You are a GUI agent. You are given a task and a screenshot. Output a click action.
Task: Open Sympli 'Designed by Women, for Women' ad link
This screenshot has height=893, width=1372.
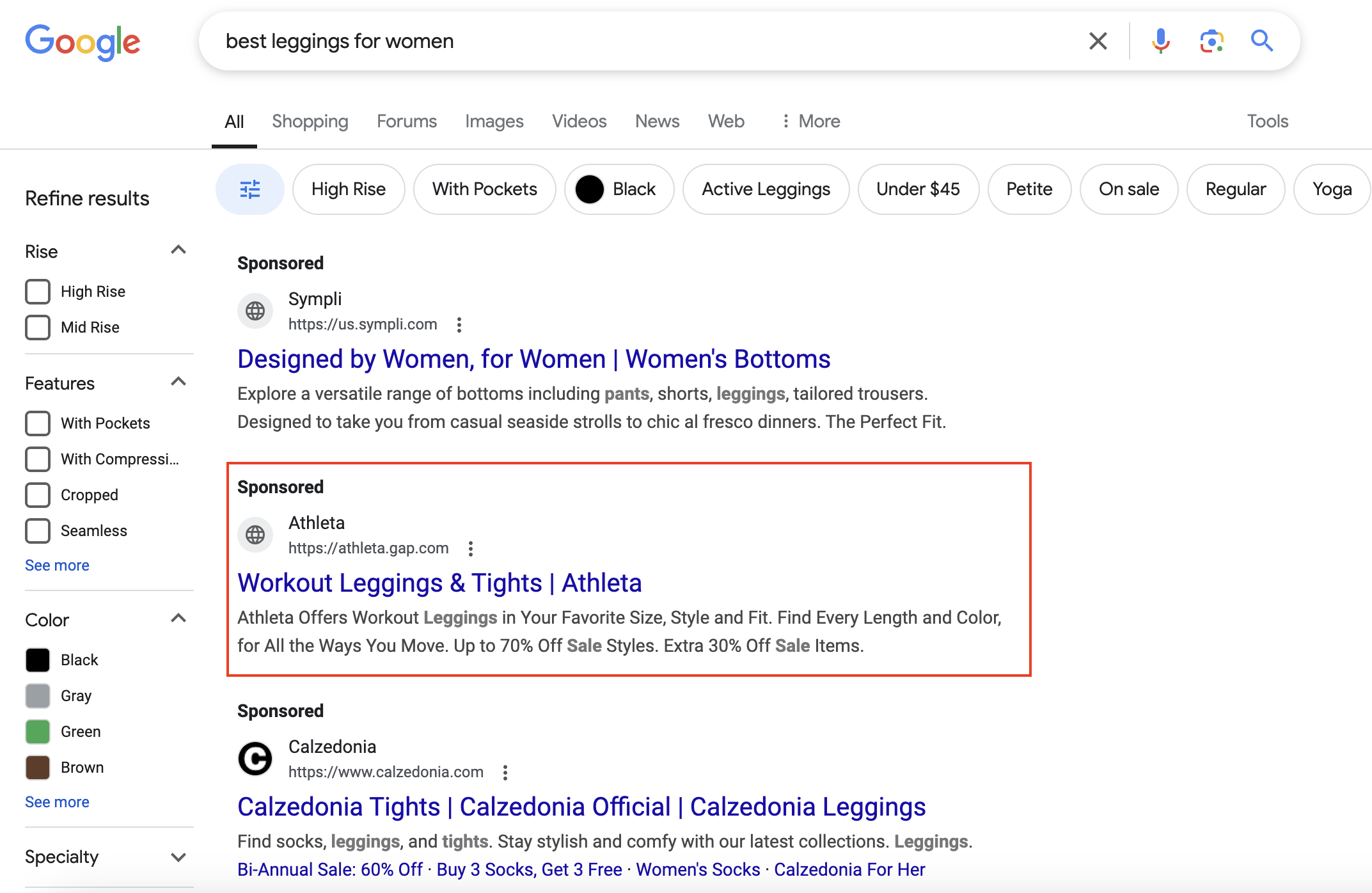coord(533,359)
